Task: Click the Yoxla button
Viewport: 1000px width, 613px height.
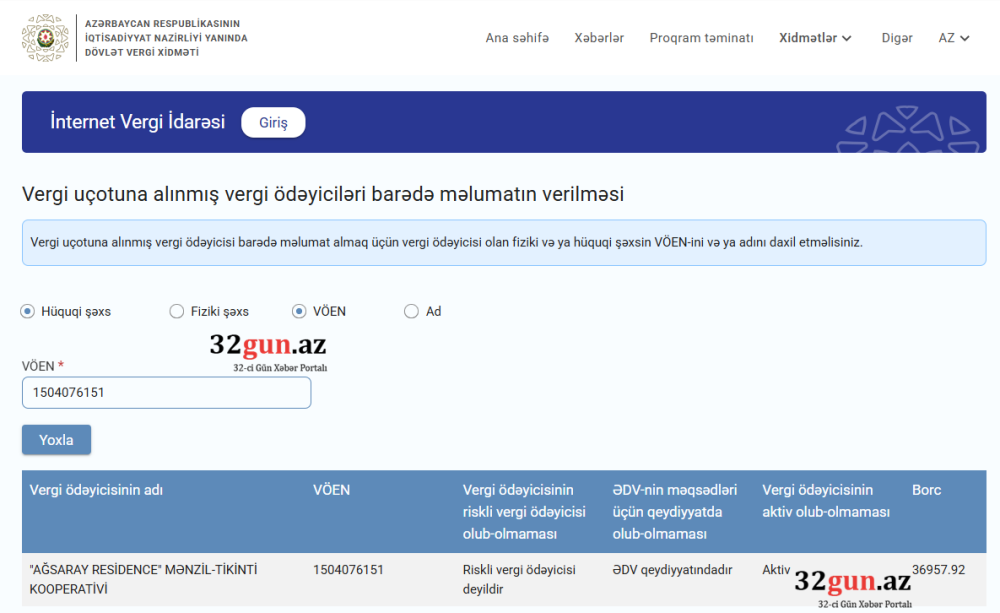Action: (56, 440)
